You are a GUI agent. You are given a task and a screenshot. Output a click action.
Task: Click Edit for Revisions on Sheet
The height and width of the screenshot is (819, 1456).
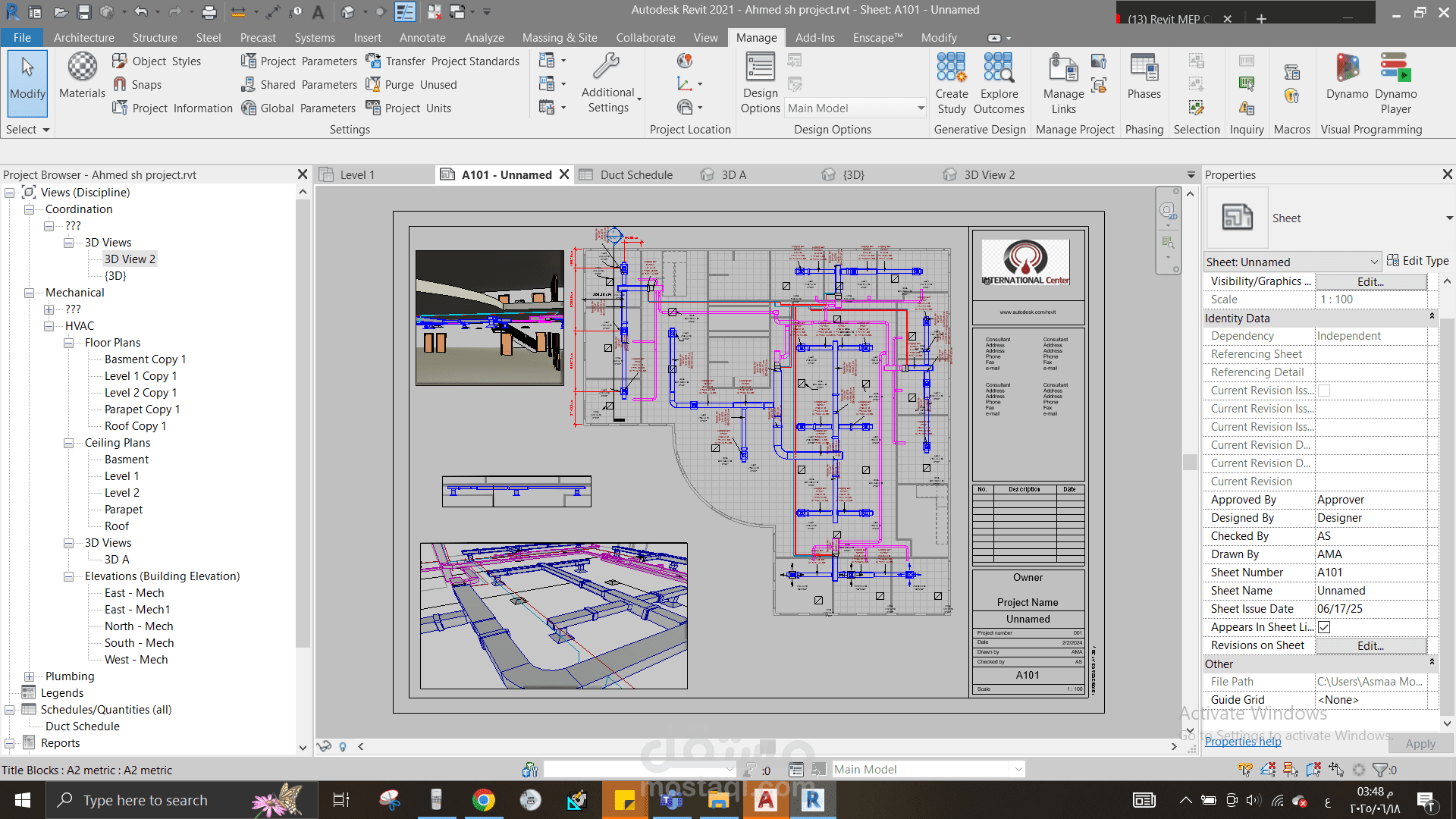coord(1371,645)
